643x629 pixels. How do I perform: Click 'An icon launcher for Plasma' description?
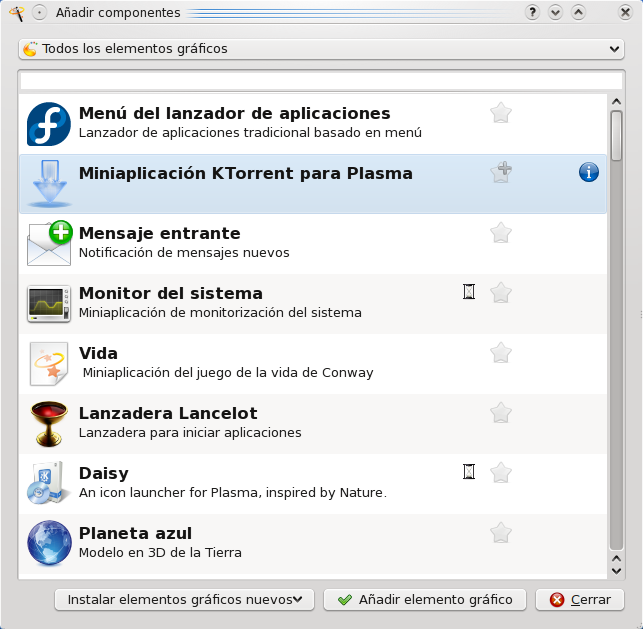(x=233, y=492)
